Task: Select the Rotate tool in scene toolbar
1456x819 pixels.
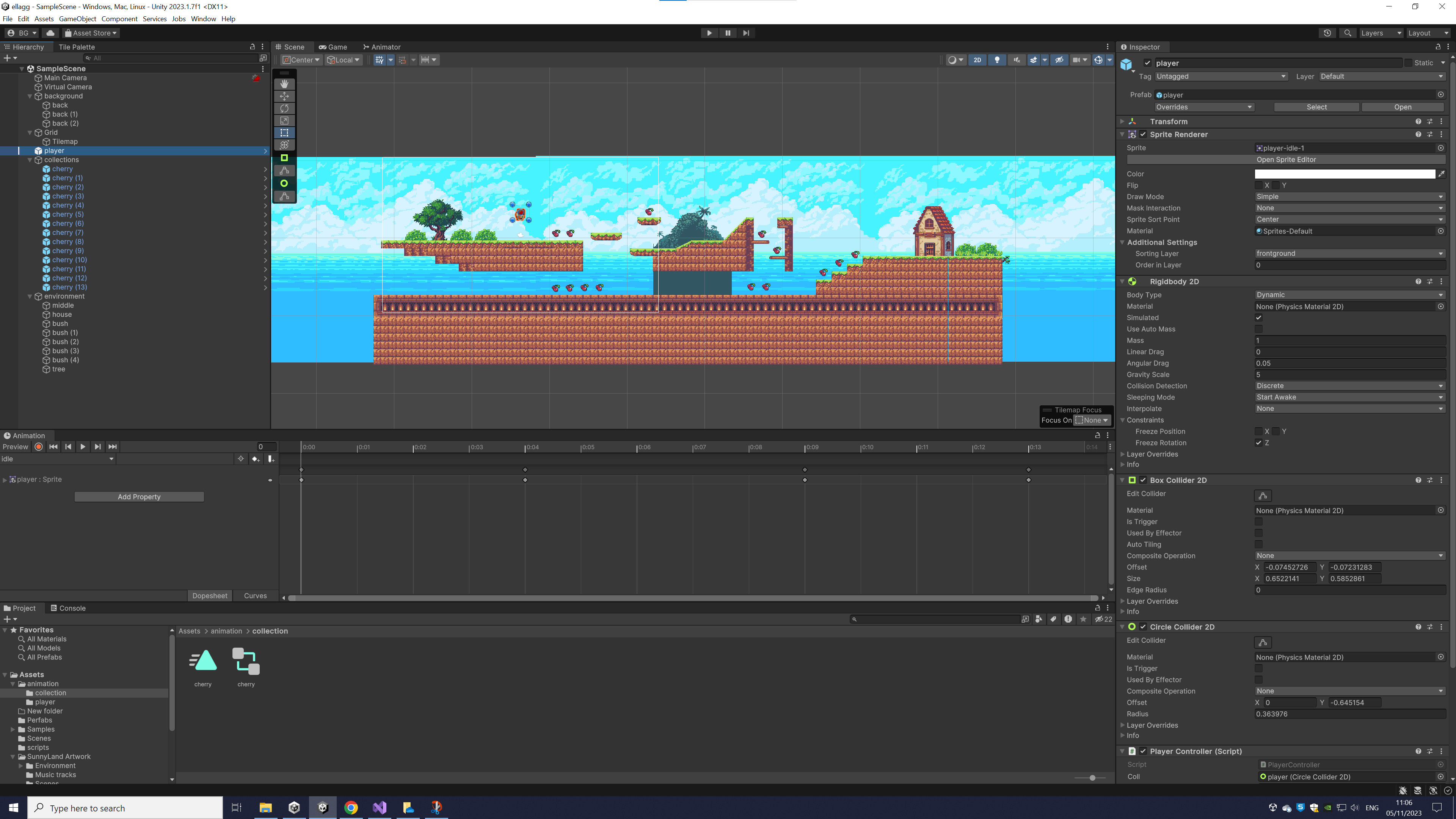Action: tap(284, 108)
